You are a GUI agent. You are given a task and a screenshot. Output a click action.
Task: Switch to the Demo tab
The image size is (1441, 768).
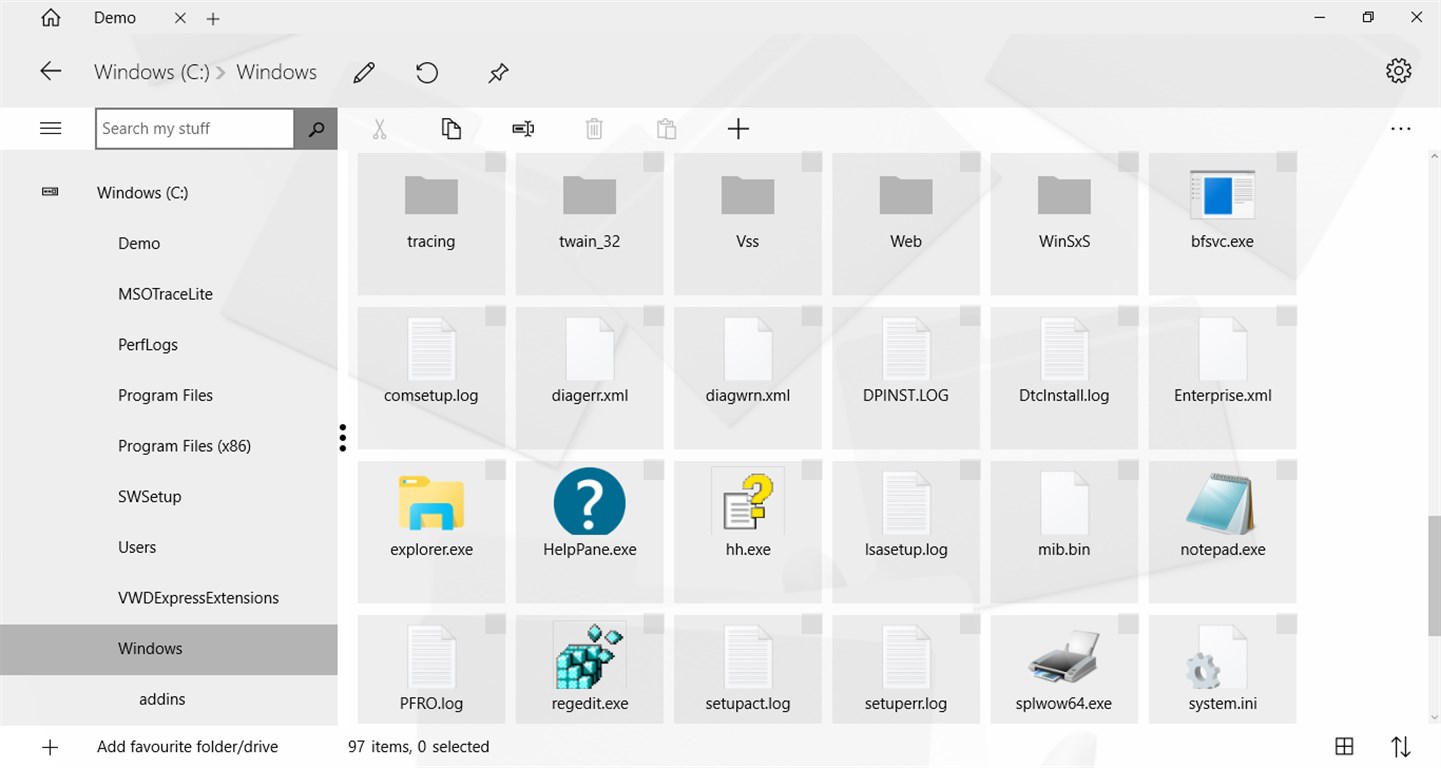[x=114, y=17]
